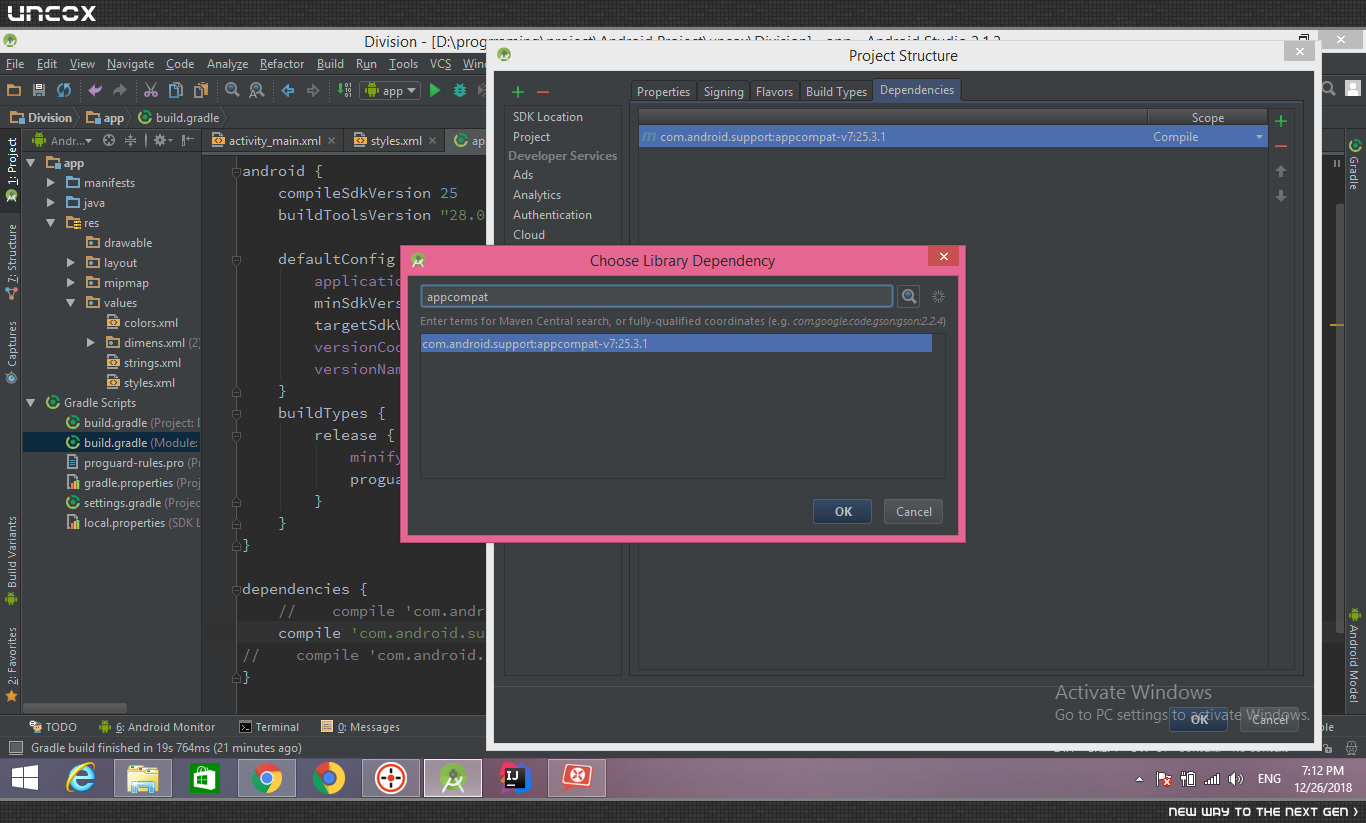Click the Open folder icon in main toolbar
The width and height of the screenshot is (1366, 823).
[x=14, y=90]
